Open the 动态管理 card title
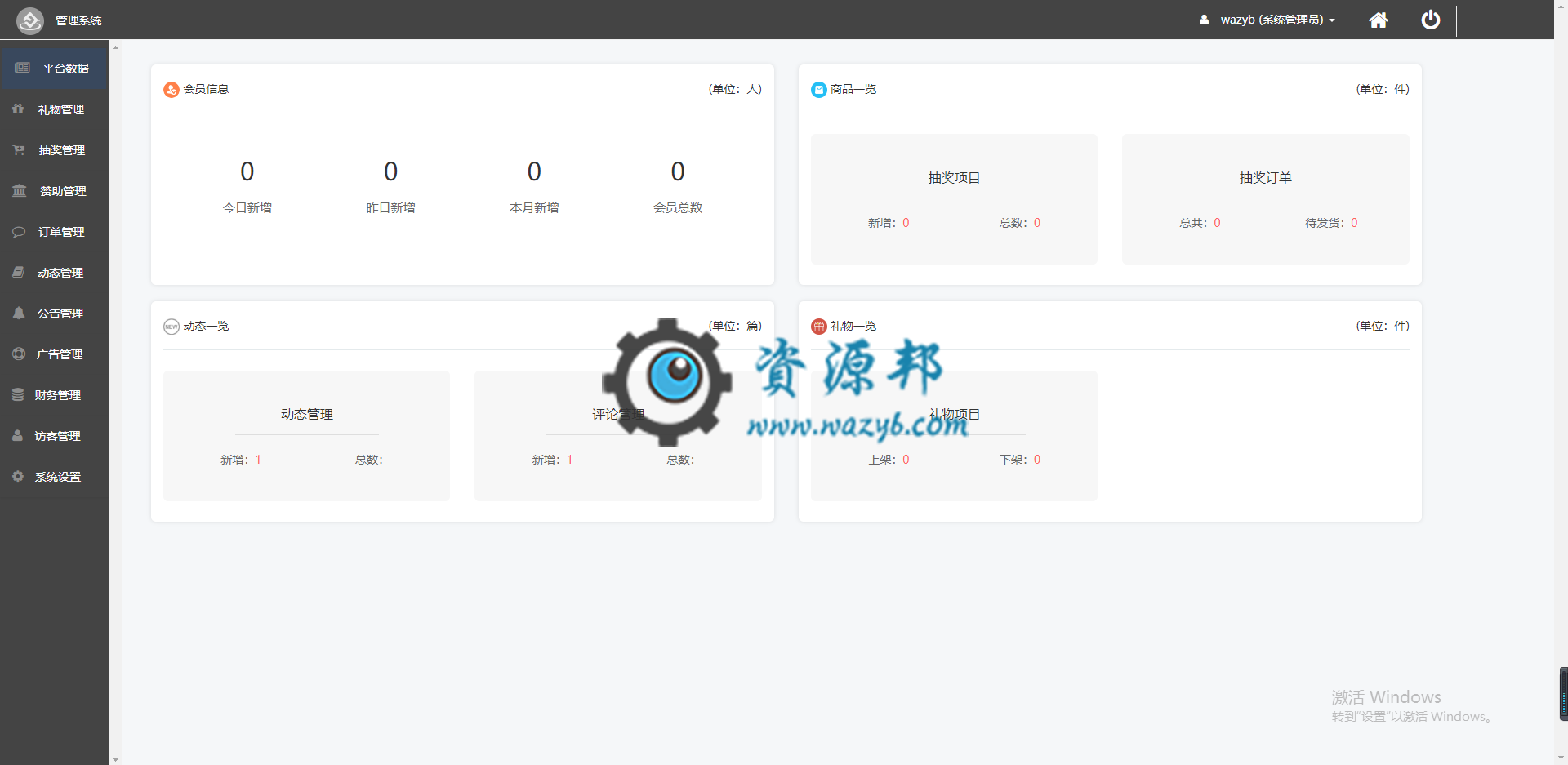1568x765 pixels. (306, 415)
